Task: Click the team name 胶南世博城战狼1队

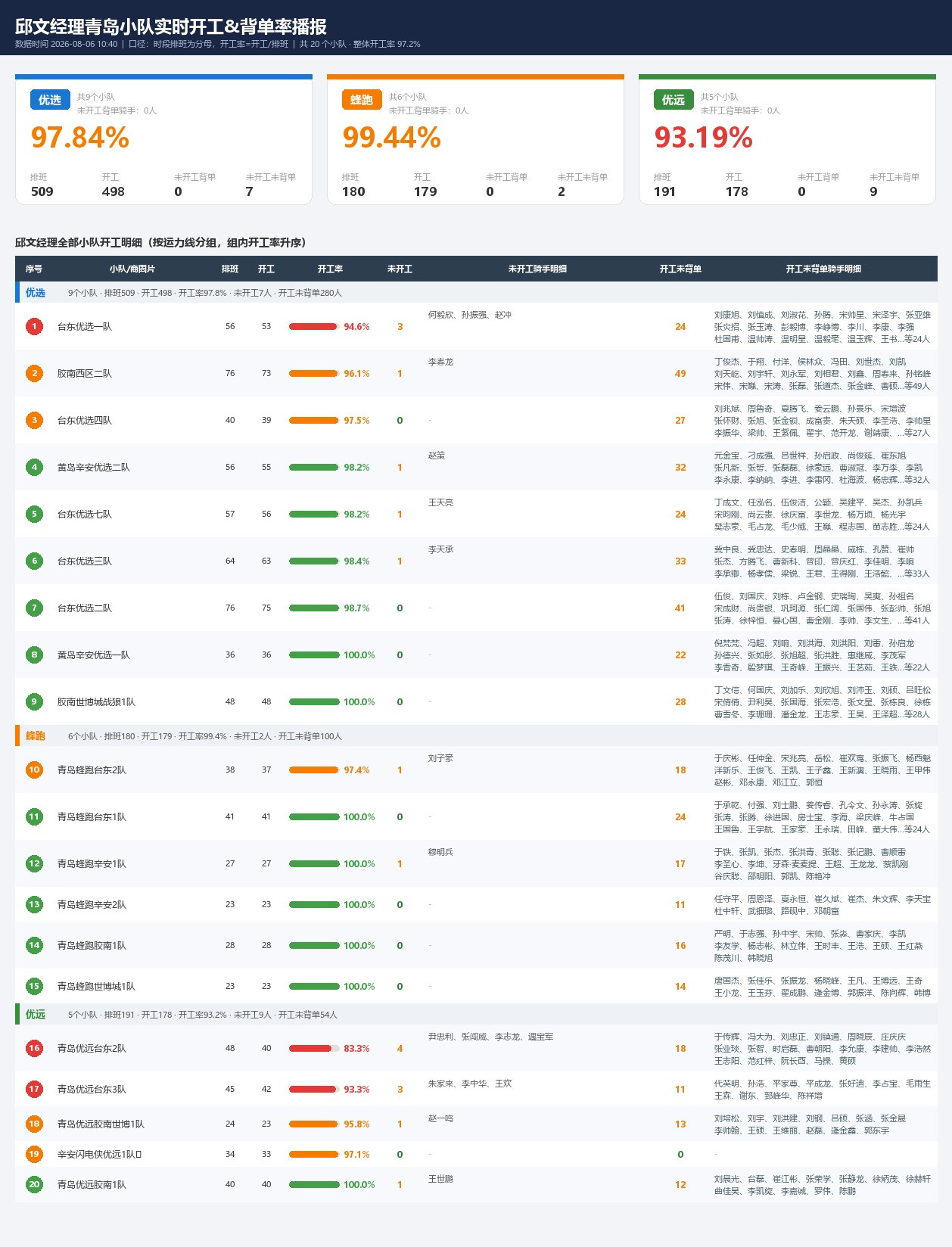Action: (x=96, y=701)
